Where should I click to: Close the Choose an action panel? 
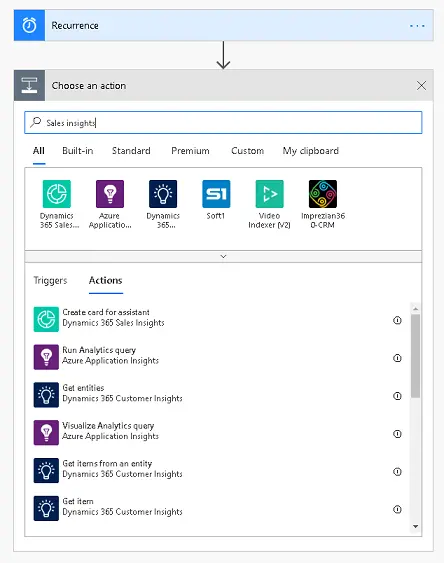[x=421, y=85]
